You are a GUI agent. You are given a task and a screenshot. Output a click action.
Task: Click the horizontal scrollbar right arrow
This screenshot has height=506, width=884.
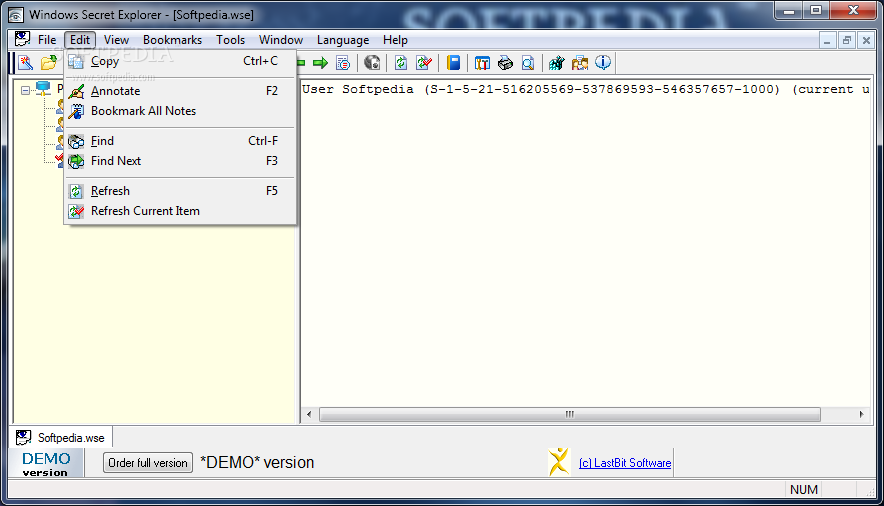click(861, 414)
